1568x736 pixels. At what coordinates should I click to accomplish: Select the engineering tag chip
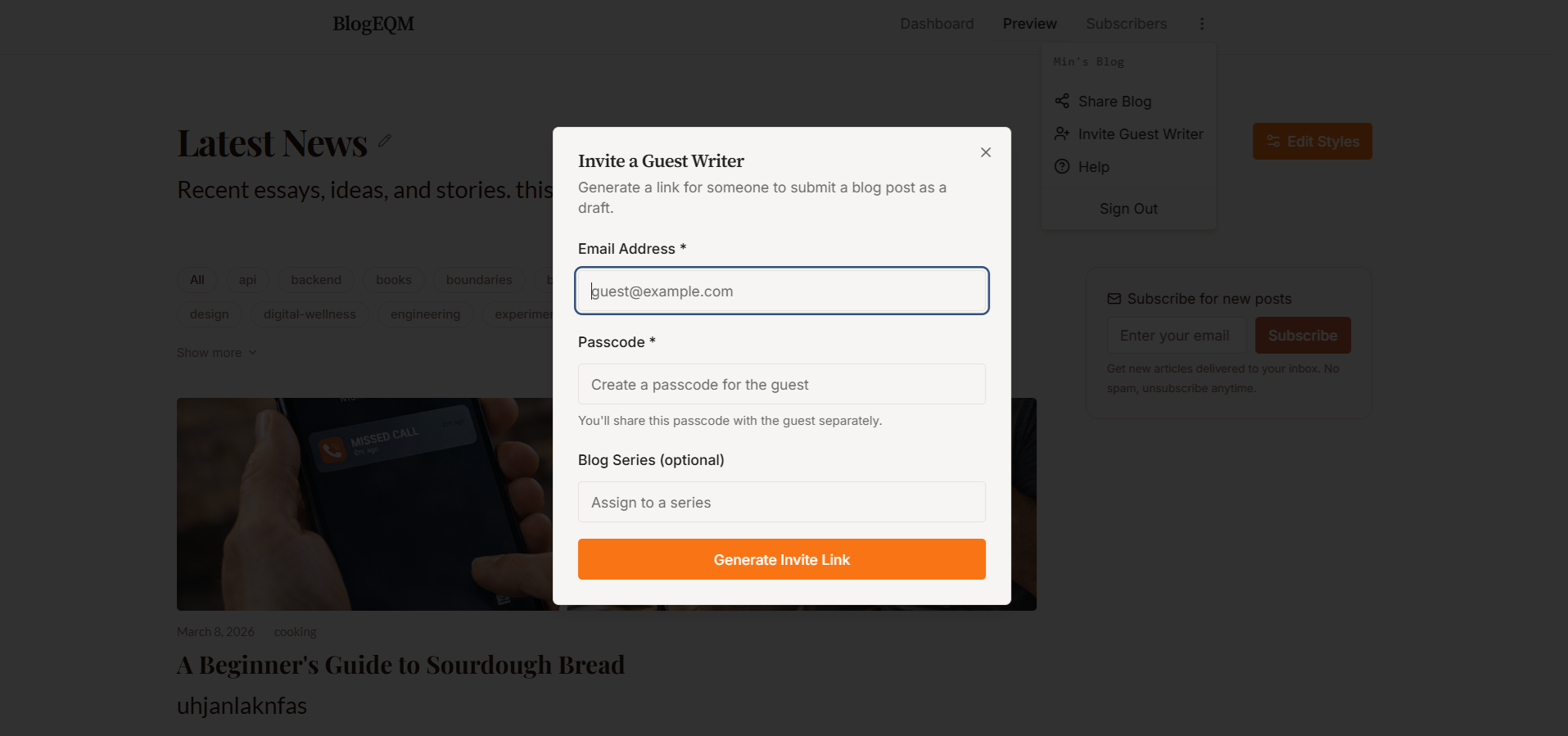(x=425, y=314)
